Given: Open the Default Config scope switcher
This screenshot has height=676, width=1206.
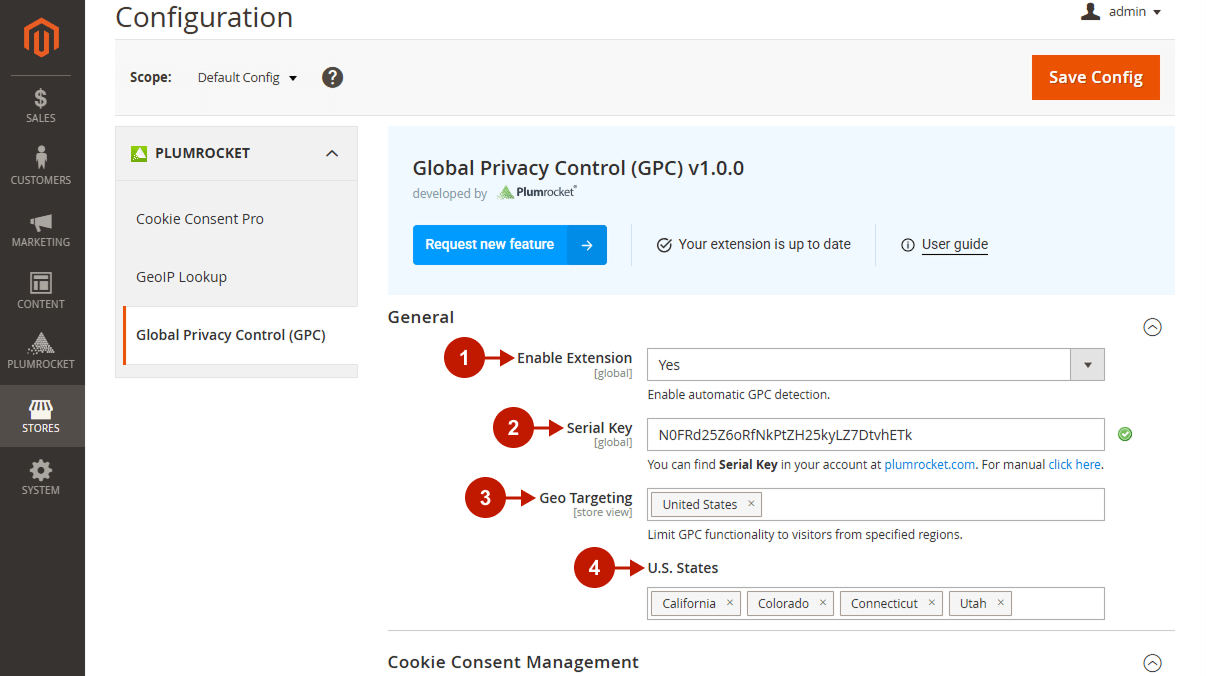Looking at the screenshot, I should click(x=247, y=77).
